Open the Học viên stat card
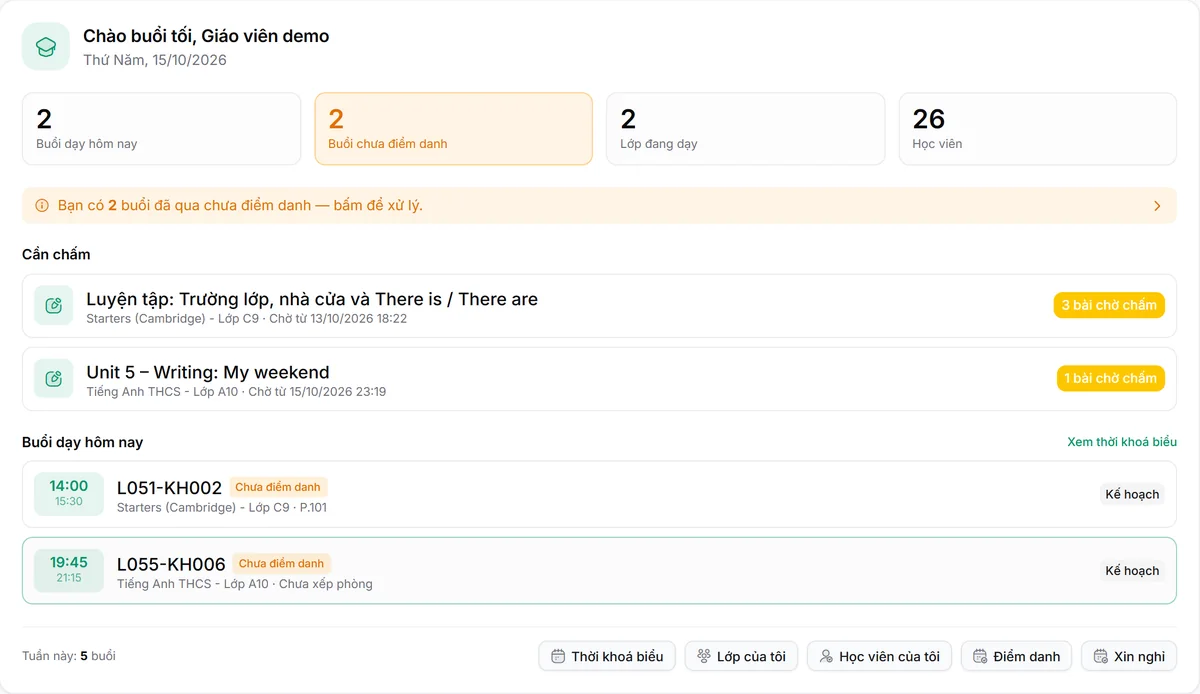The height and width of the screenshot is (694, 1200). coord(1038,129)
